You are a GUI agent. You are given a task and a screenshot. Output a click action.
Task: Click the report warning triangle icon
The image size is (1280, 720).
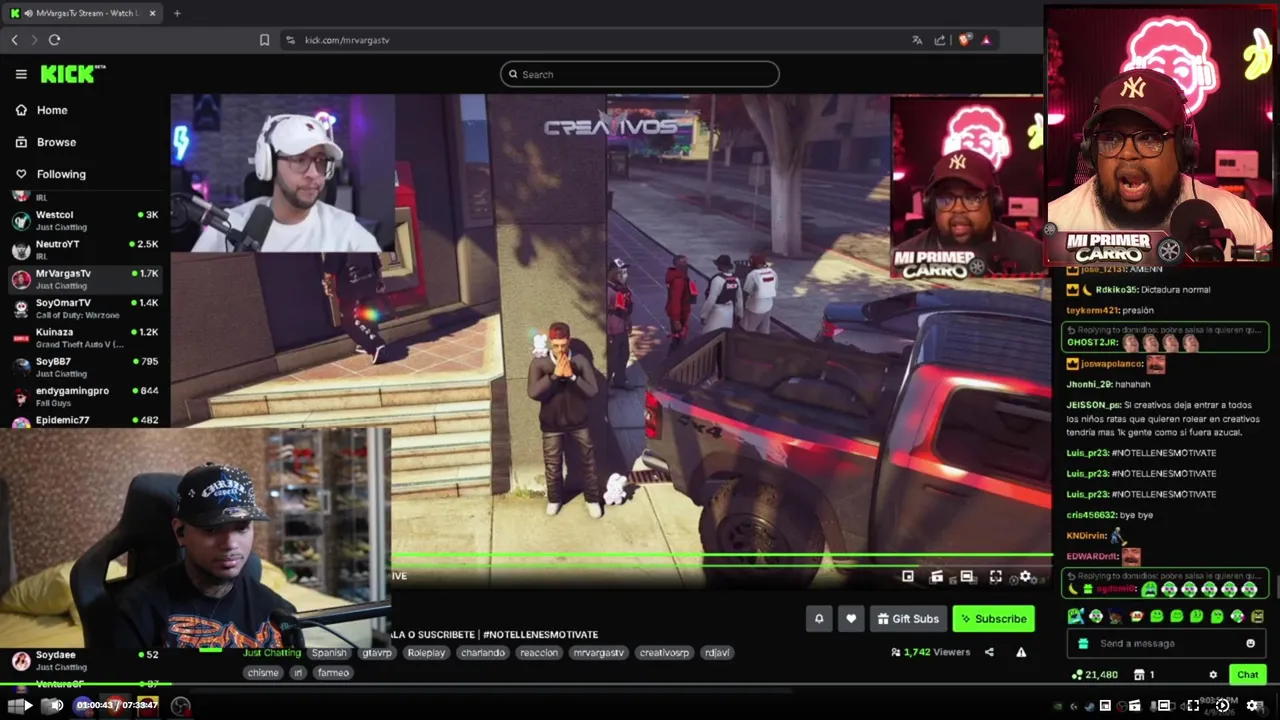coord(1021,652)
